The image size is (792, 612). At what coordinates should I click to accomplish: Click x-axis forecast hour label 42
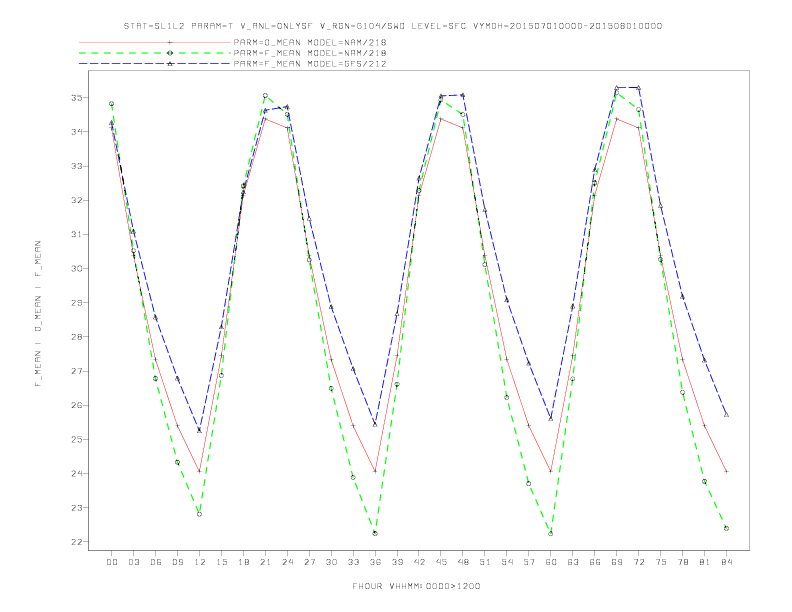(419, 562)
